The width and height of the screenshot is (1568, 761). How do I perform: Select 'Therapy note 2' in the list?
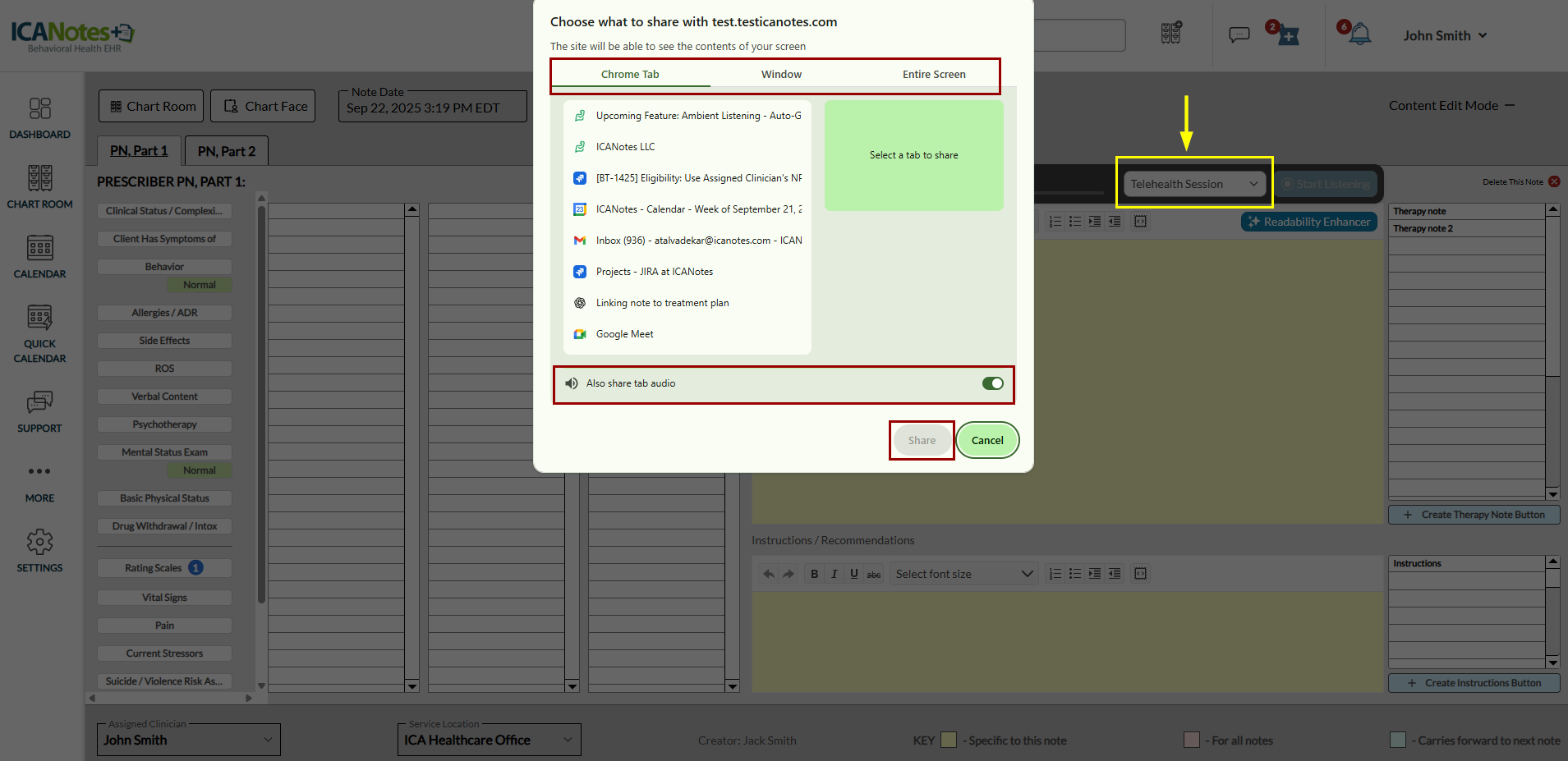point(1467,229)
